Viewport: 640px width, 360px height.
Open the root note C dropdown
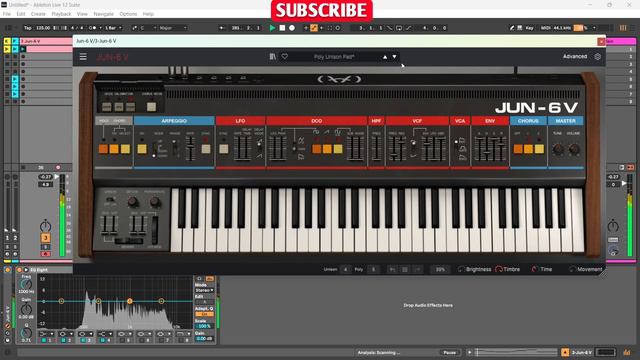[x=149, y=28]
